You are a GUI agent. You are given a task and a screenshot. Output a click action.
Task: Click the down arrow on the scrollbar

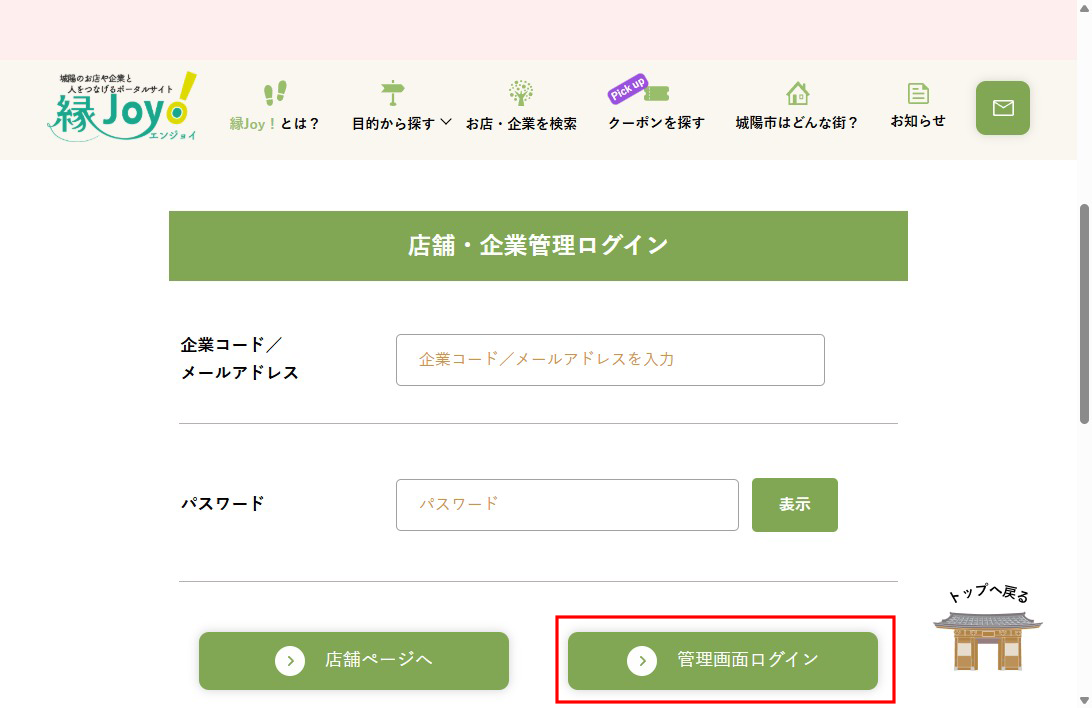coord(1084,699)
